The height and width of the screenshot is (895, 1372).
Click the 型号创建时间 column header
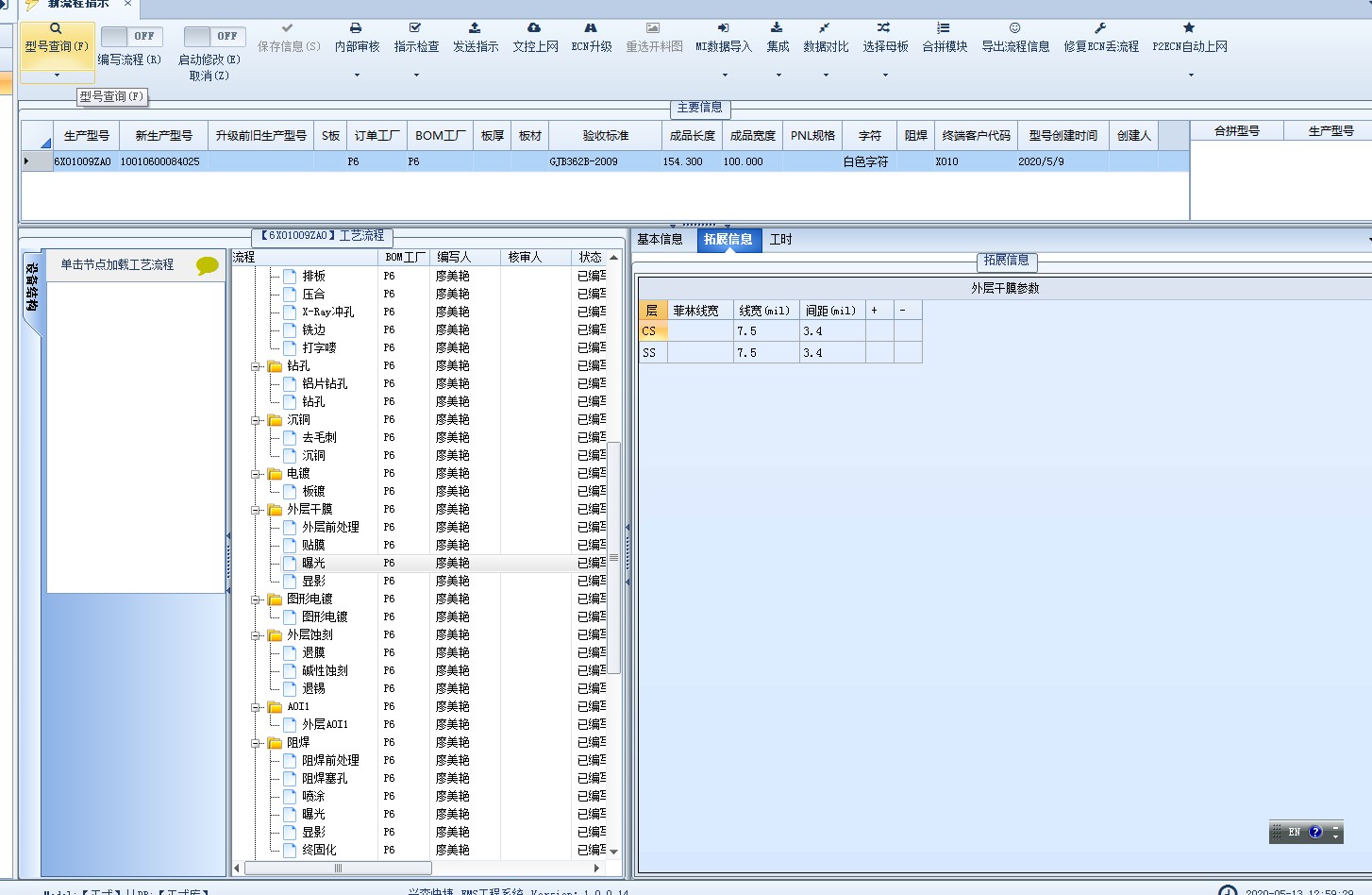(1063, 136)
